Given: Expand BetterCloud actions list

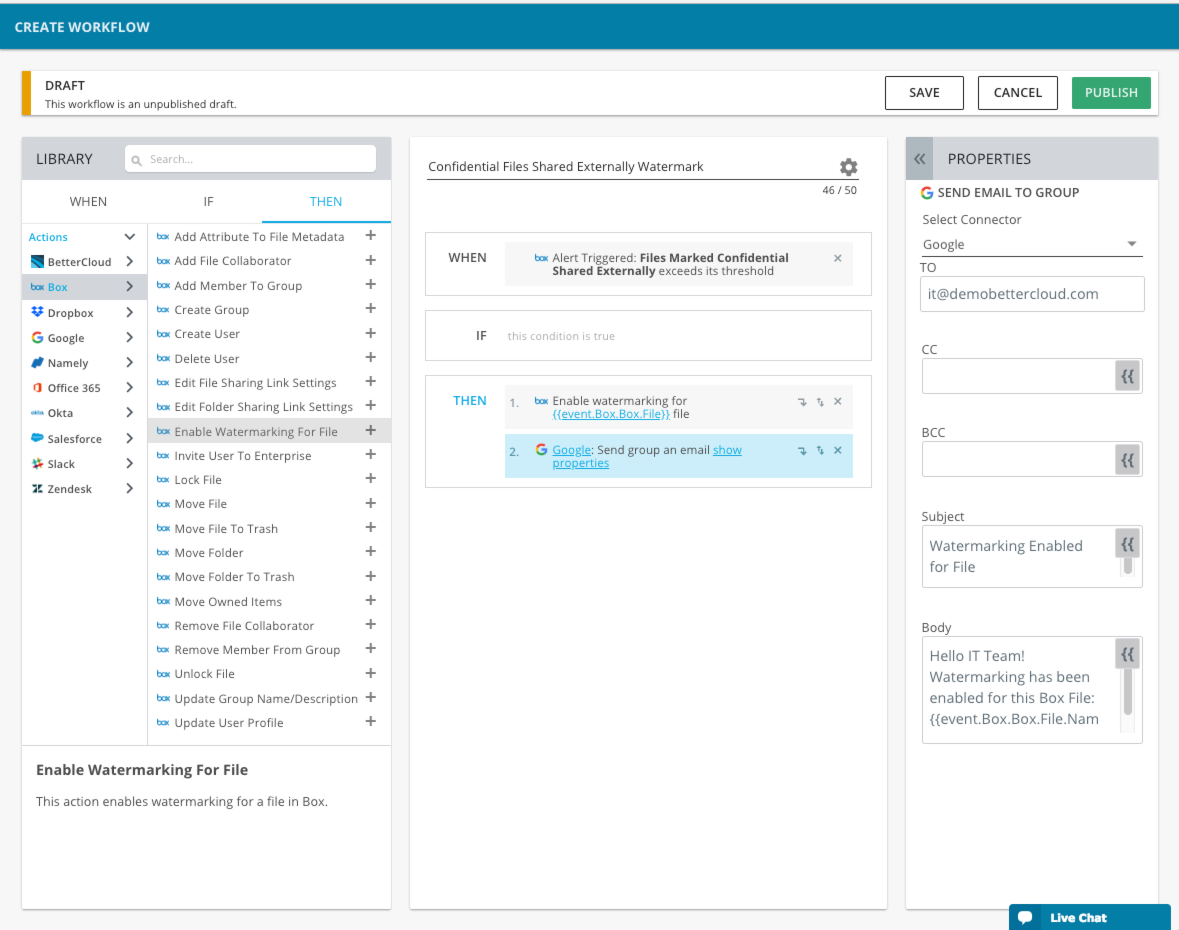Looking at the screenshot, I should pyautogui.click(x=129, y=262).
